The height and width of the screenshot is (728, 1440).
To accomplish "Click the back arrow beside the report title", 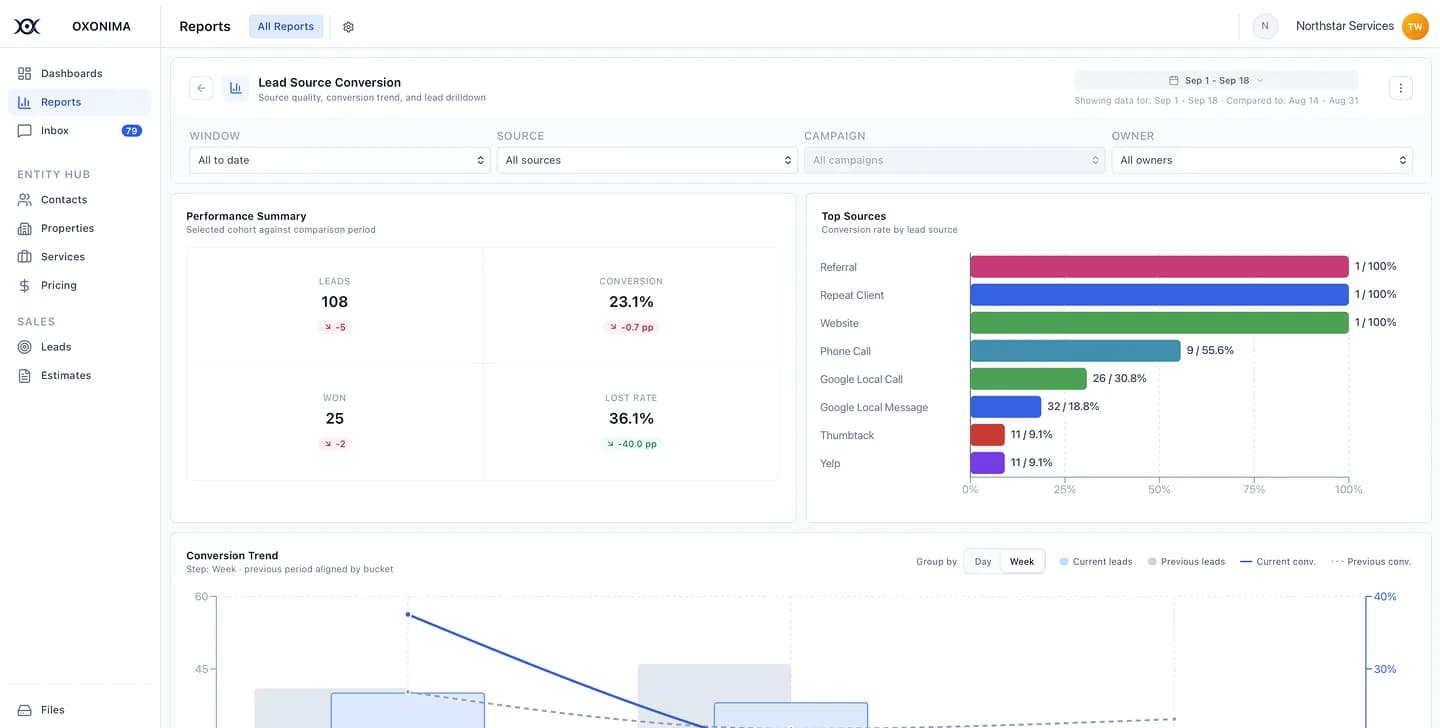I will [201, 88].
